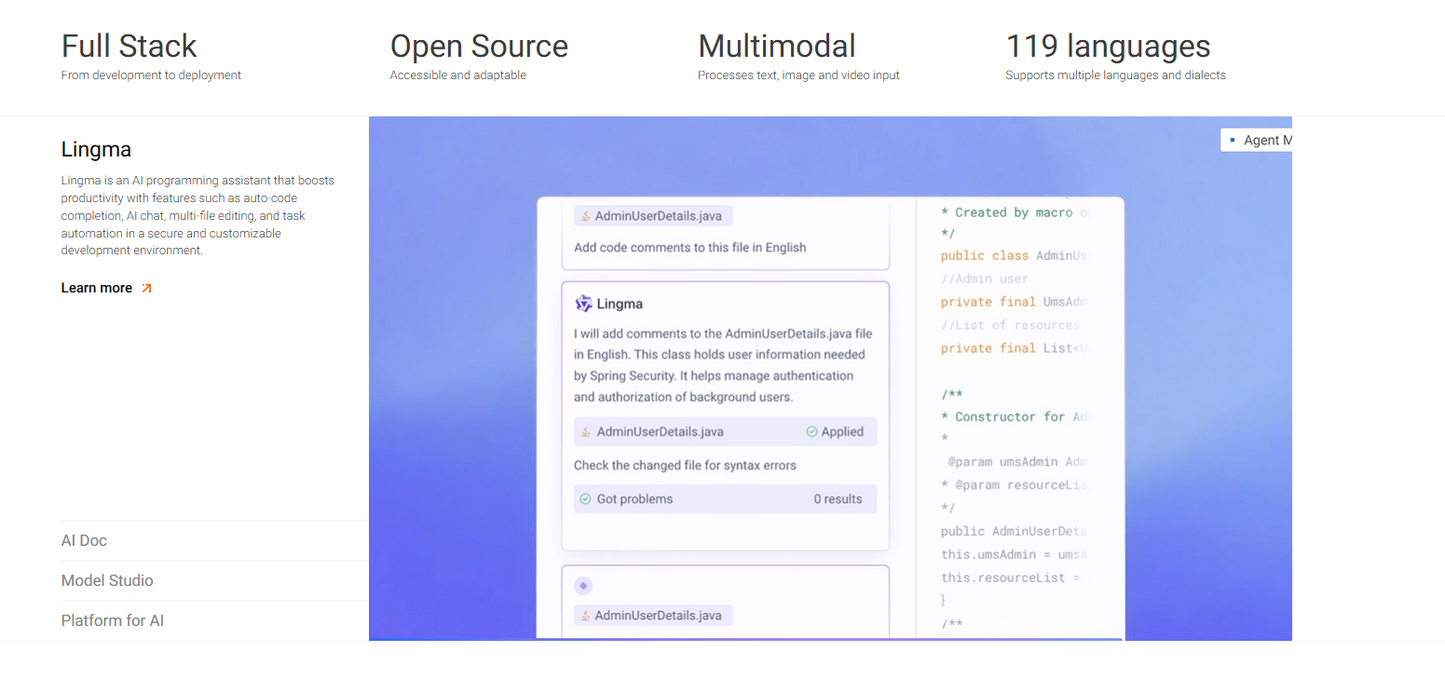Click the purple diamond icon in bottom card
Screen dimensions: 1445x693
tap(583, 585)
